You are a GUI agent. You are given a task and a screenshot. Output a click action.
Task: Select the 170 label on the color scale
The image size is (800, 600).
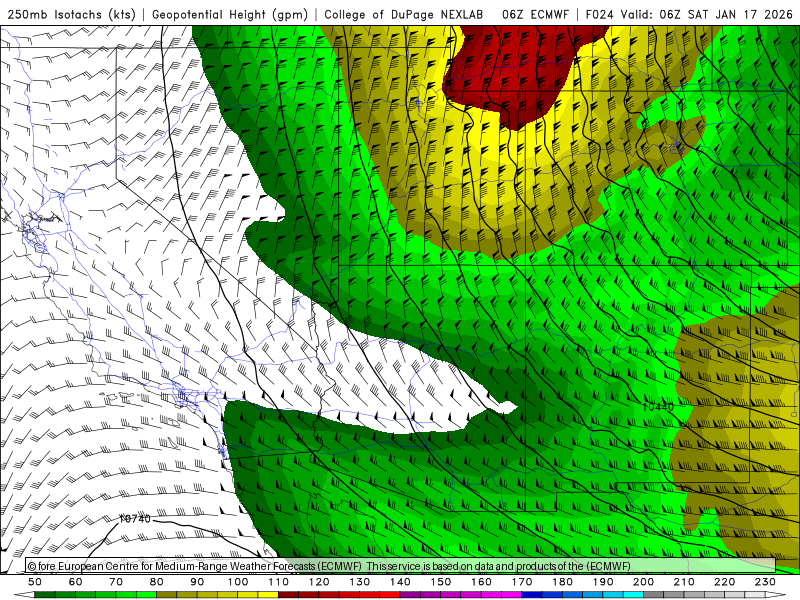(x=522, y=582)
